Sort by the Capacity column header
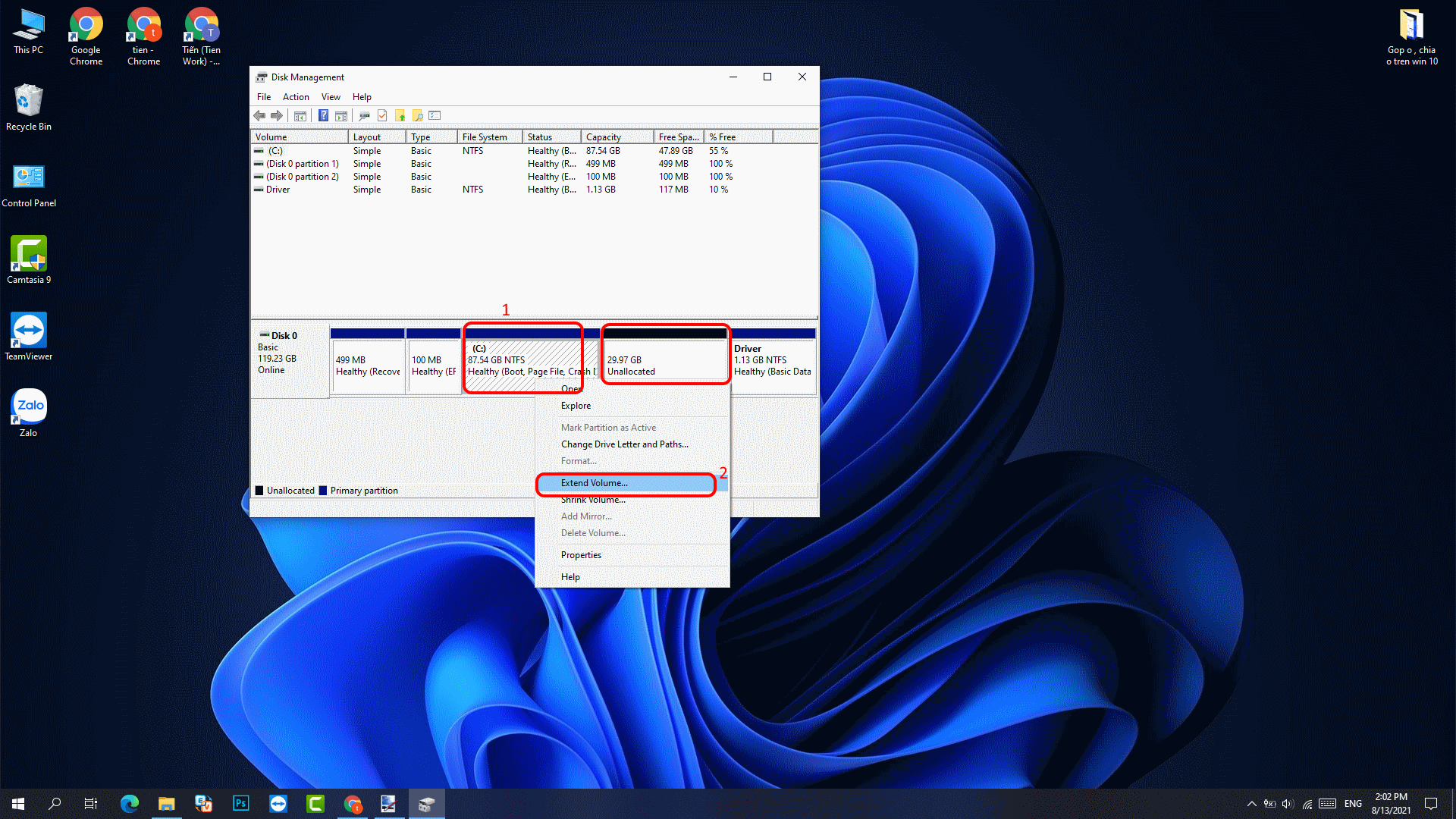This screenshot has width=1456, height=819. (604, 137)
